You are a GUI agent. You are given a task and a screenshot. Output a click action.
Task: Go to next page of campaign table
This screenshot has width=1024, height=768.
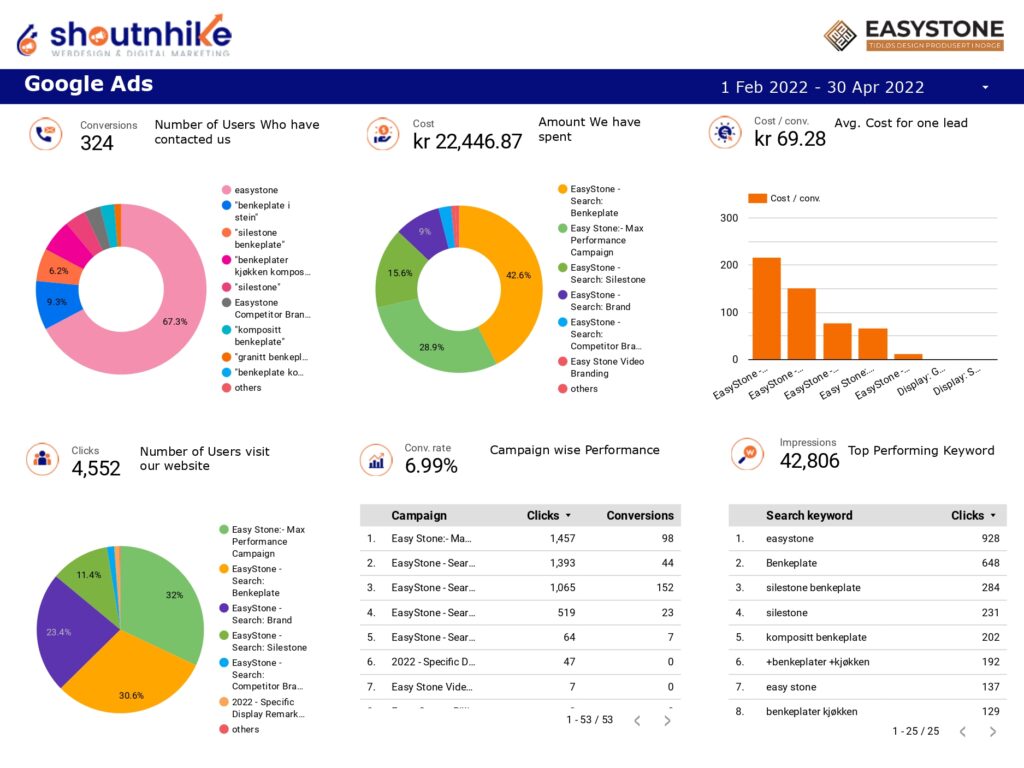tap(667, 720)
